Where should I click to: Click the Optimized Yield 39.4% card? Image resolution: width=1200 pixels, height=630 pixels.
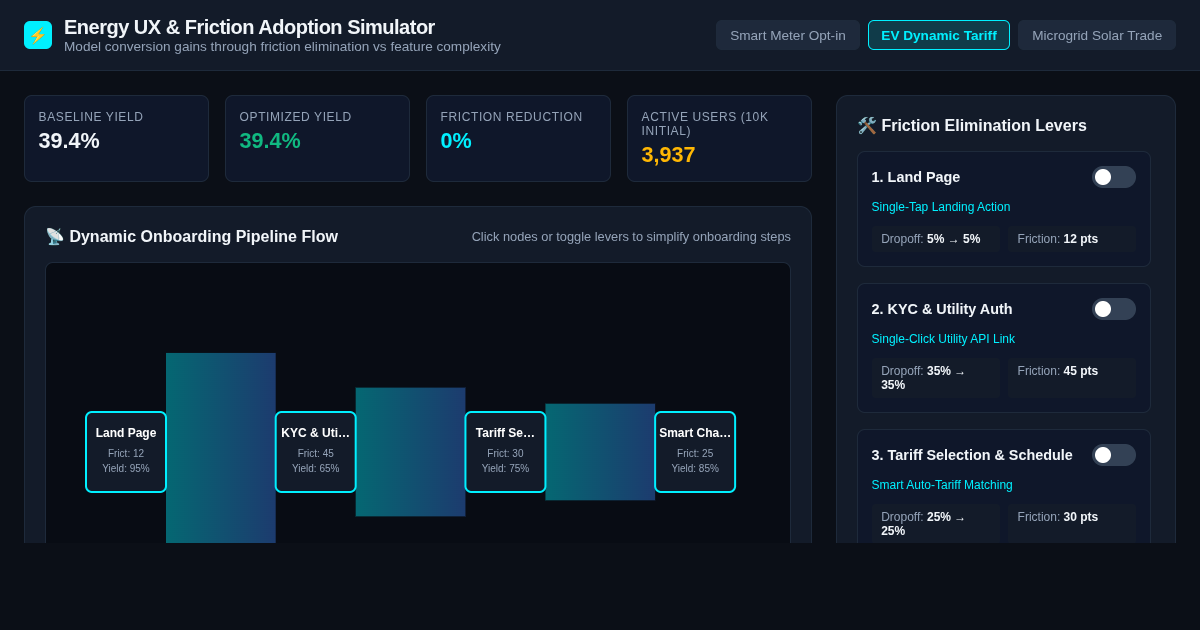(317, 138)
